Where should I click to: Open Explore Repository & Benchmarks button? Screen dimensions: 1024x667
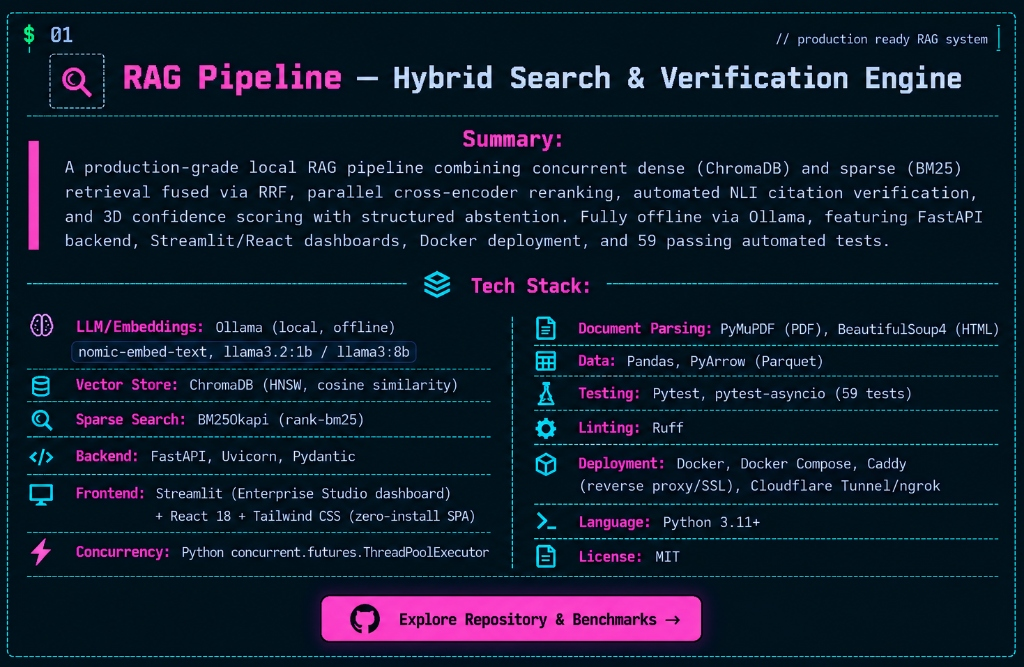coord(511,618)
